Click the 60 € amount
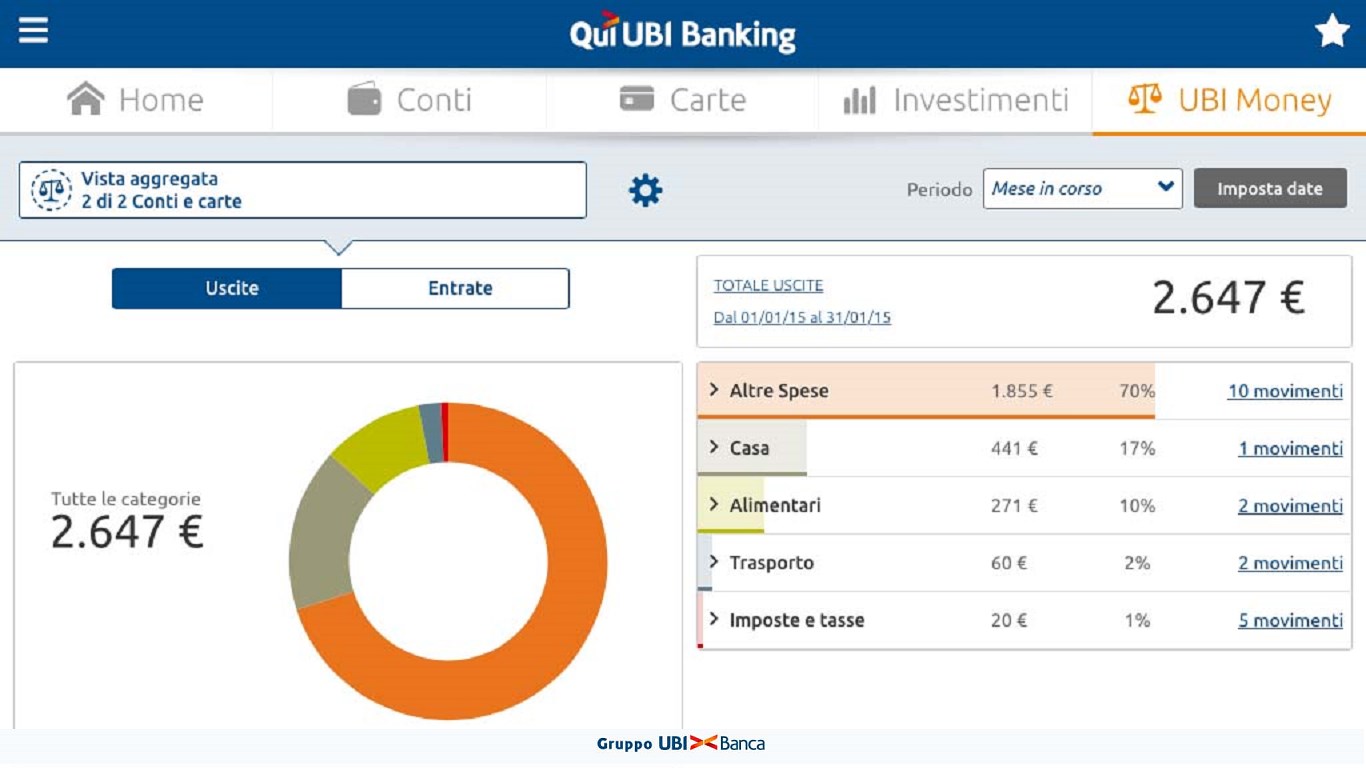This screenshot has height=768, width=1366. pyautogui.click(x=1009, y=563)
